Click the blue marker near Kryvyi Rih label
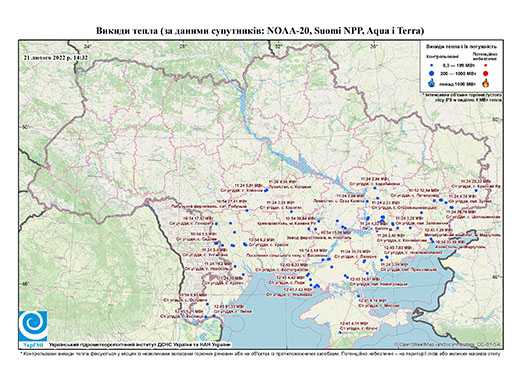 (319, 221)
